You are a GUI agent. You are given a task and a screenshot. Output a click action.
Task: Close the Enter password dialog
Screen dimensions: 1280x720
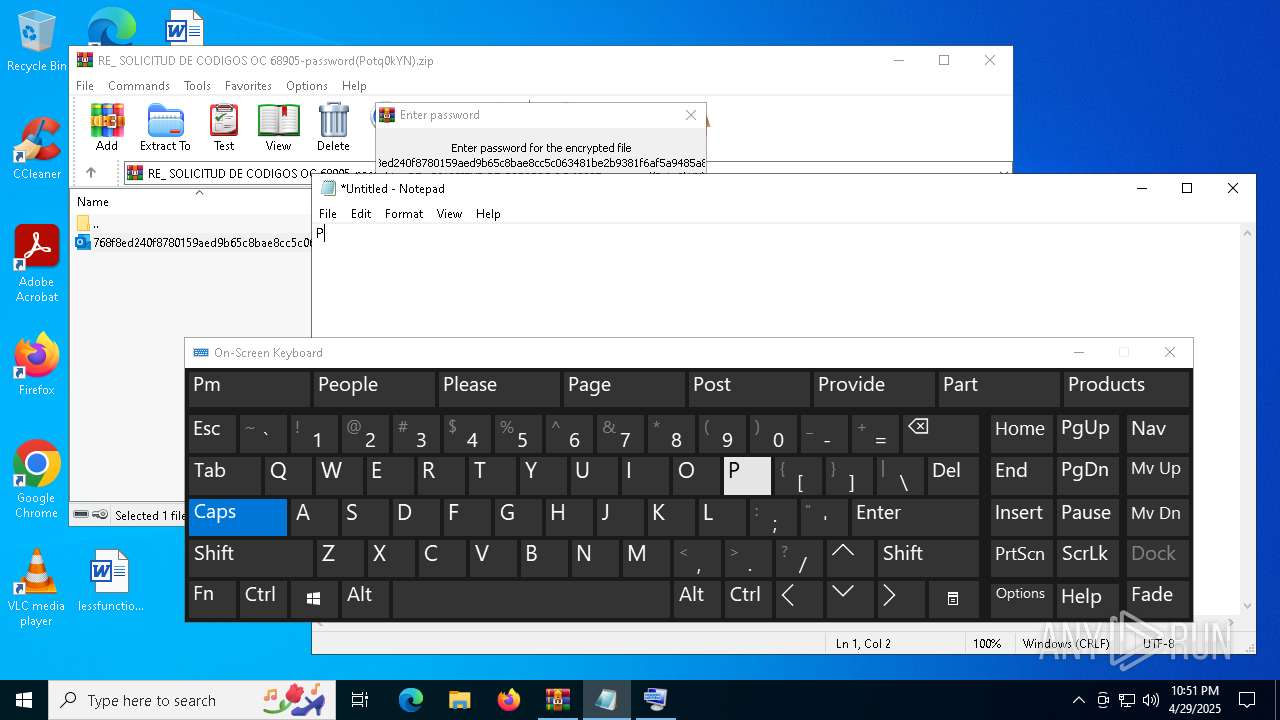[690, 115]
